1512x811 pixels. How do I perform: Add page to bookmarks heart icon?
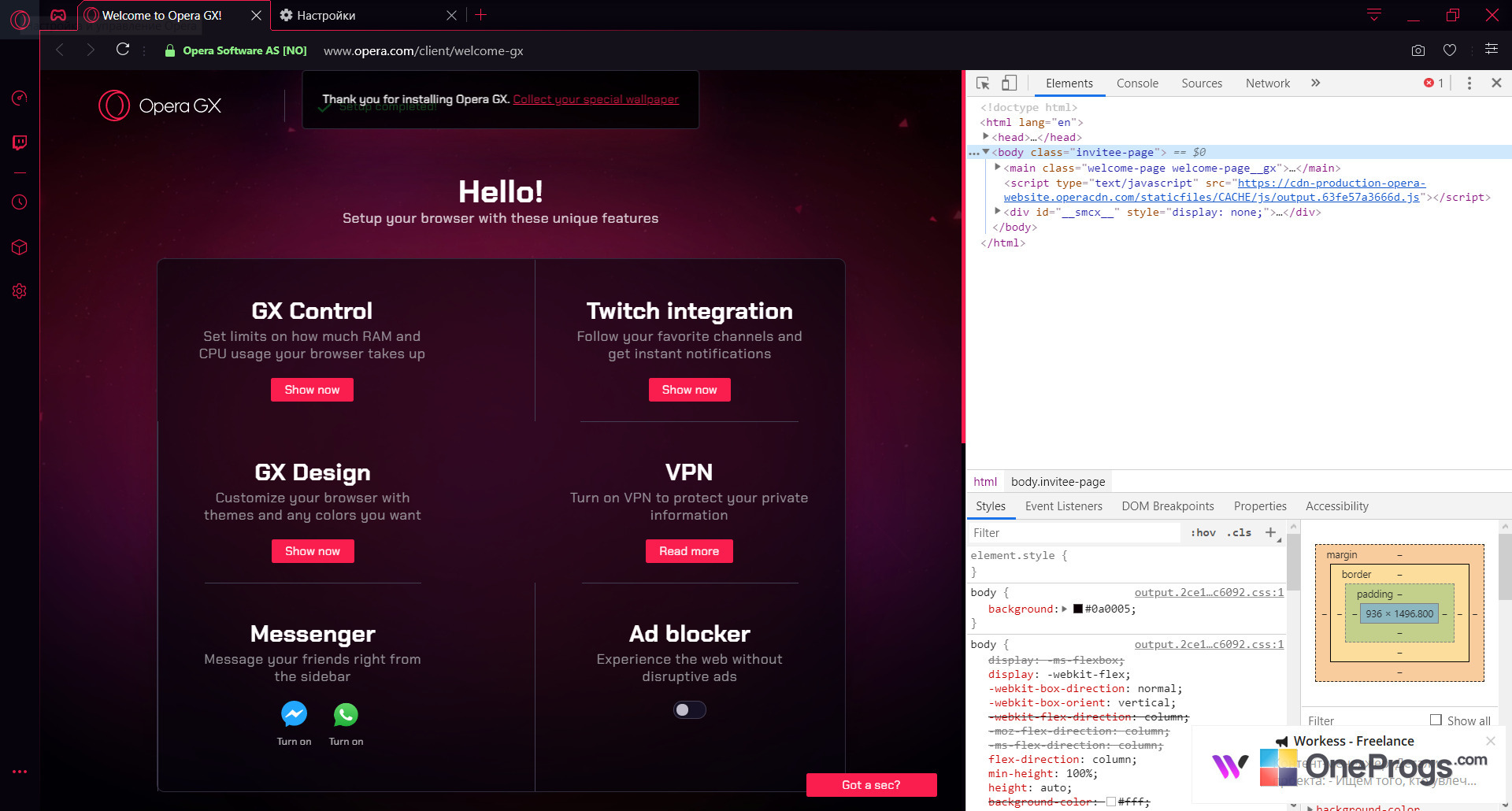point(1450,50)
